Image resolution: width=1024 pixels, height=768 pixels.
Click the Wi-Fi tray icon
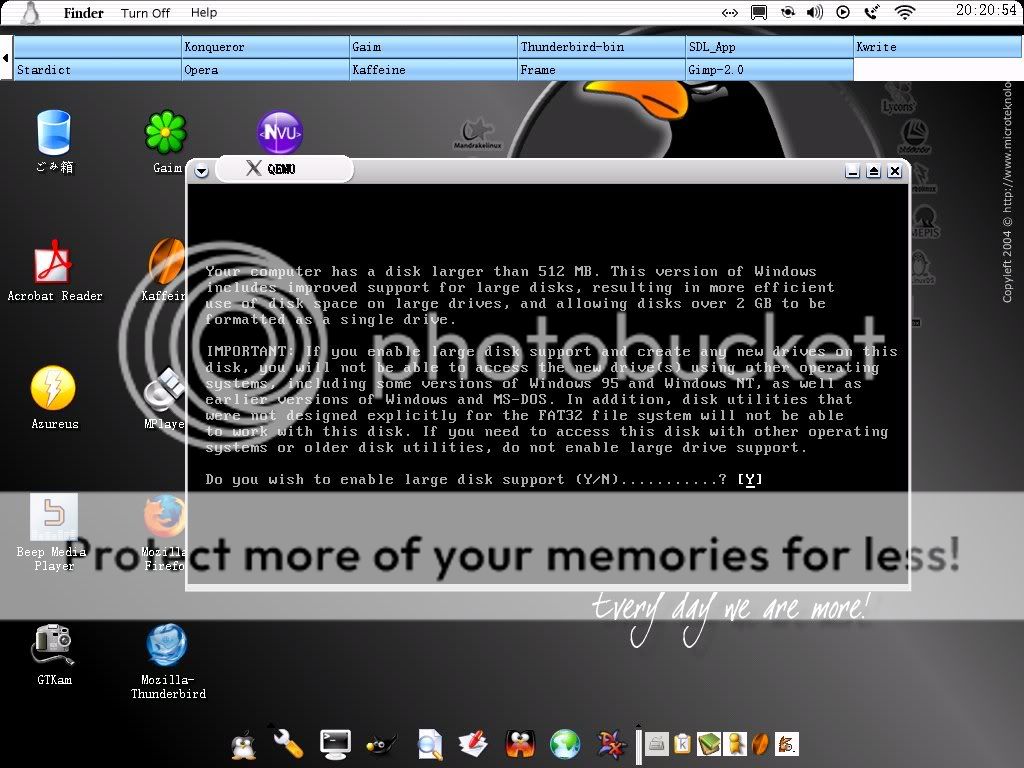pyautogui.click(x=904, y=12)
